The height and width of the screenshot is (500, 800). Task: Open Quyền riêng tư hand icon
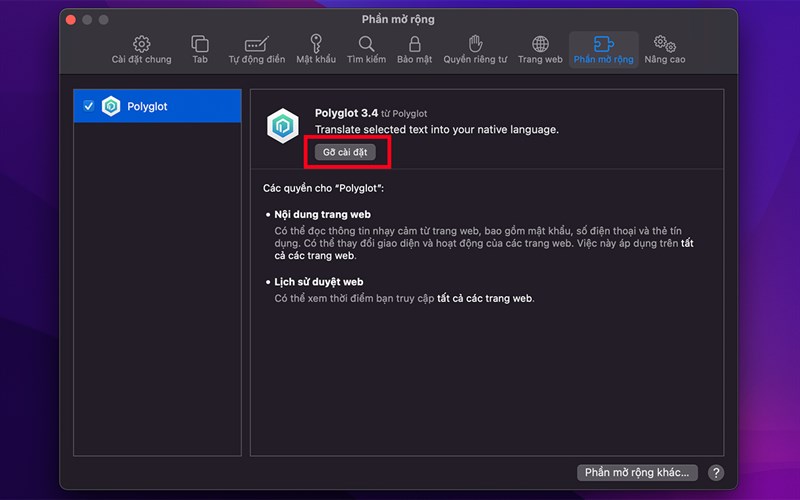[476, 44]
